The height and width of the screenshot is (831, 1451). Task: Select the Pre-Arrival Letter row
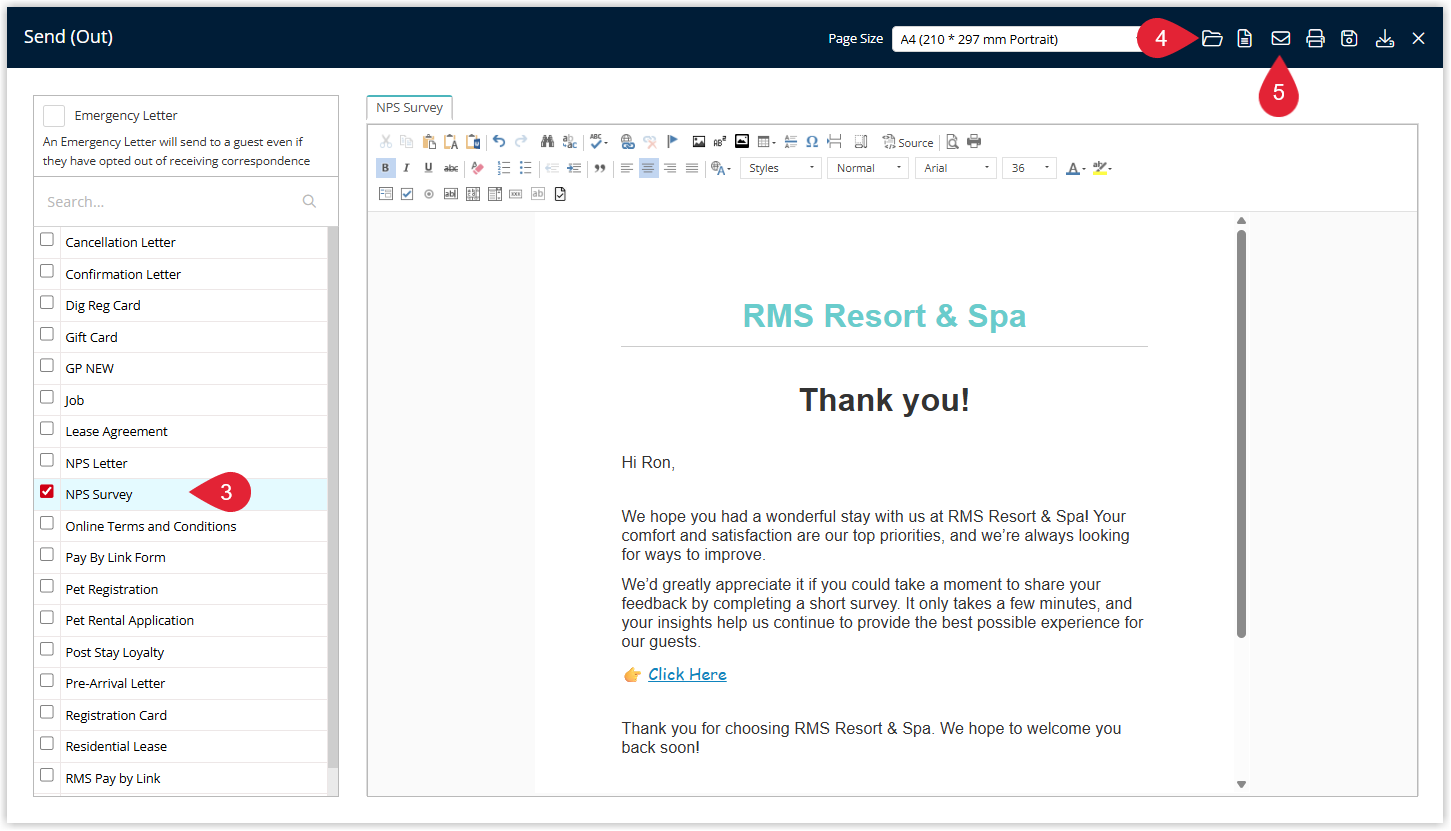click(181, 683)
